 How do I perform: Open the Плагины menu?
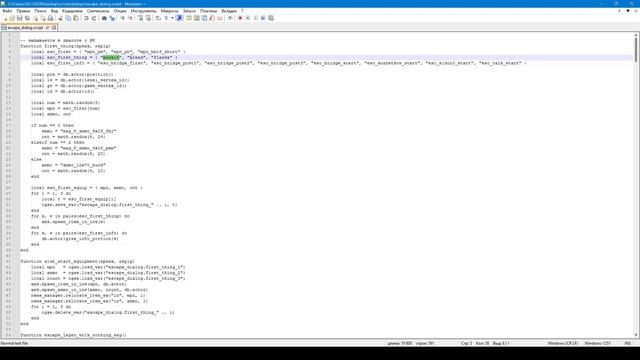(209, 11)
